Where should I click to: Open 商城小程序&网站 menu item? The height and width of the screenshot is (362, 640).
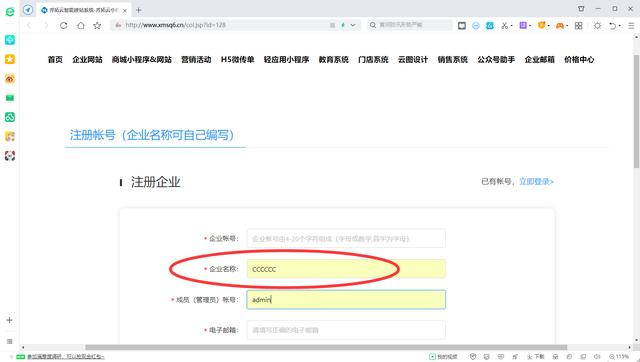pos(142,60)
